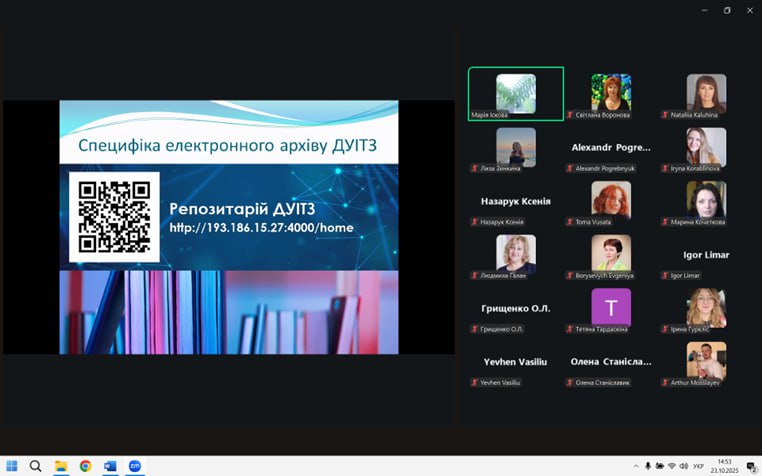Show hidden system tray icons chevron

point(636,466)
